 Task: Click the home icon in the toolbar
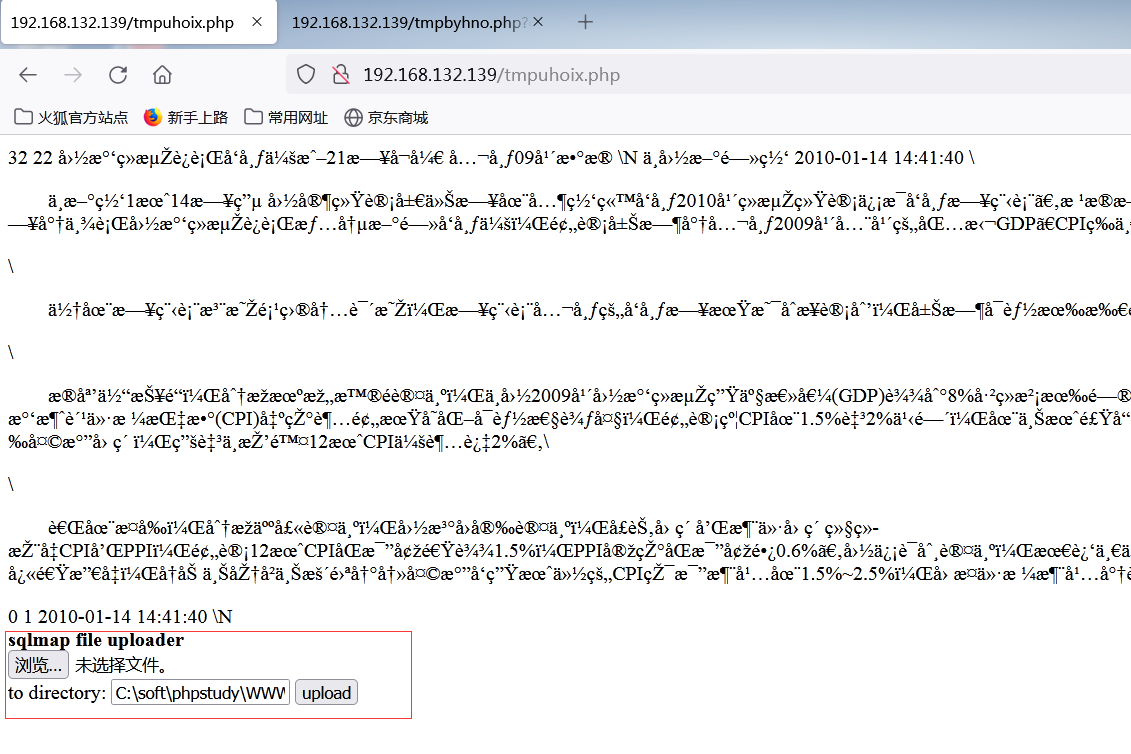[161, 74]
